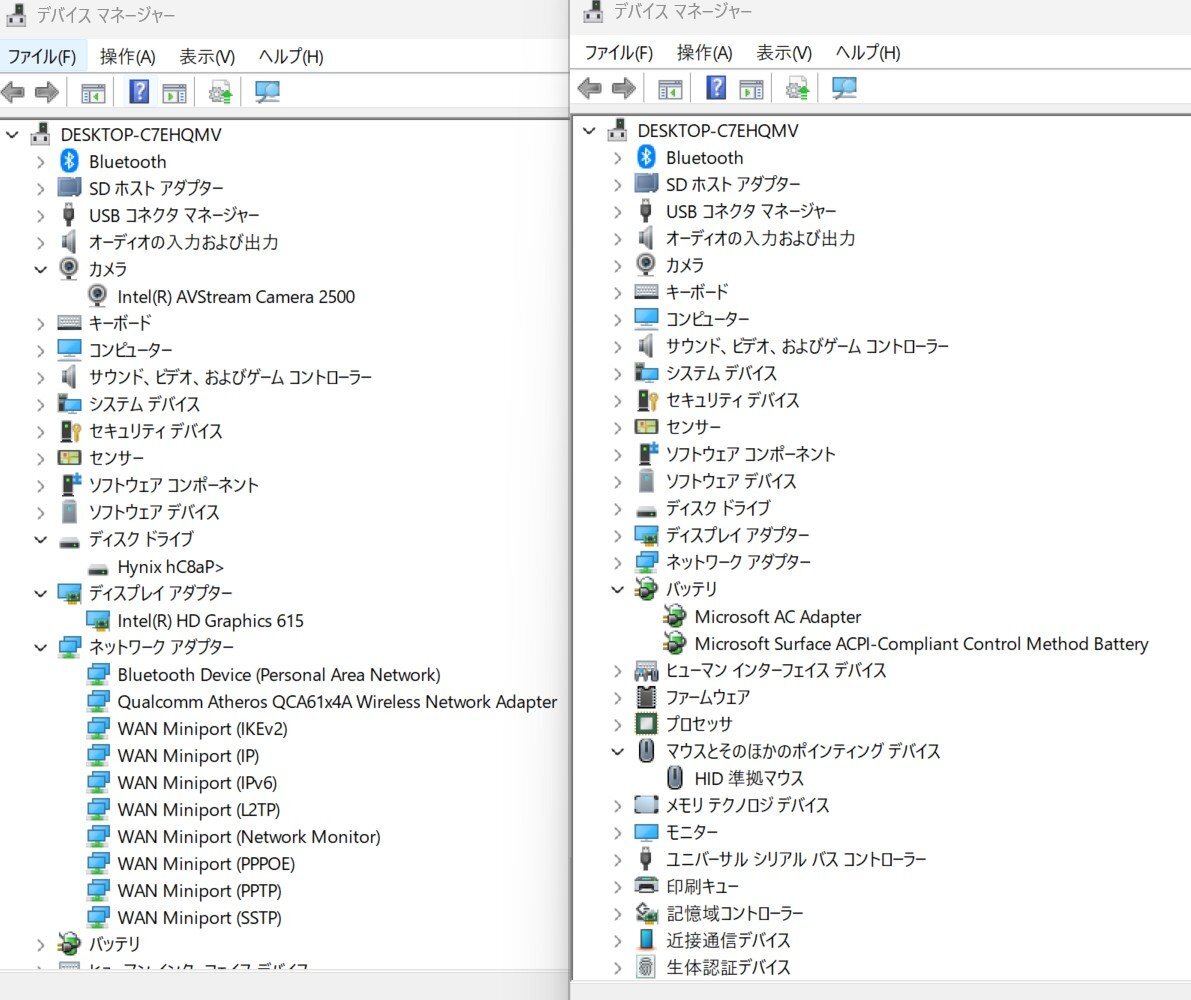This screenshot has height=1000, width=1191.
Task: Select Microsoft AC Adapter device
Action: click(778, 617)
